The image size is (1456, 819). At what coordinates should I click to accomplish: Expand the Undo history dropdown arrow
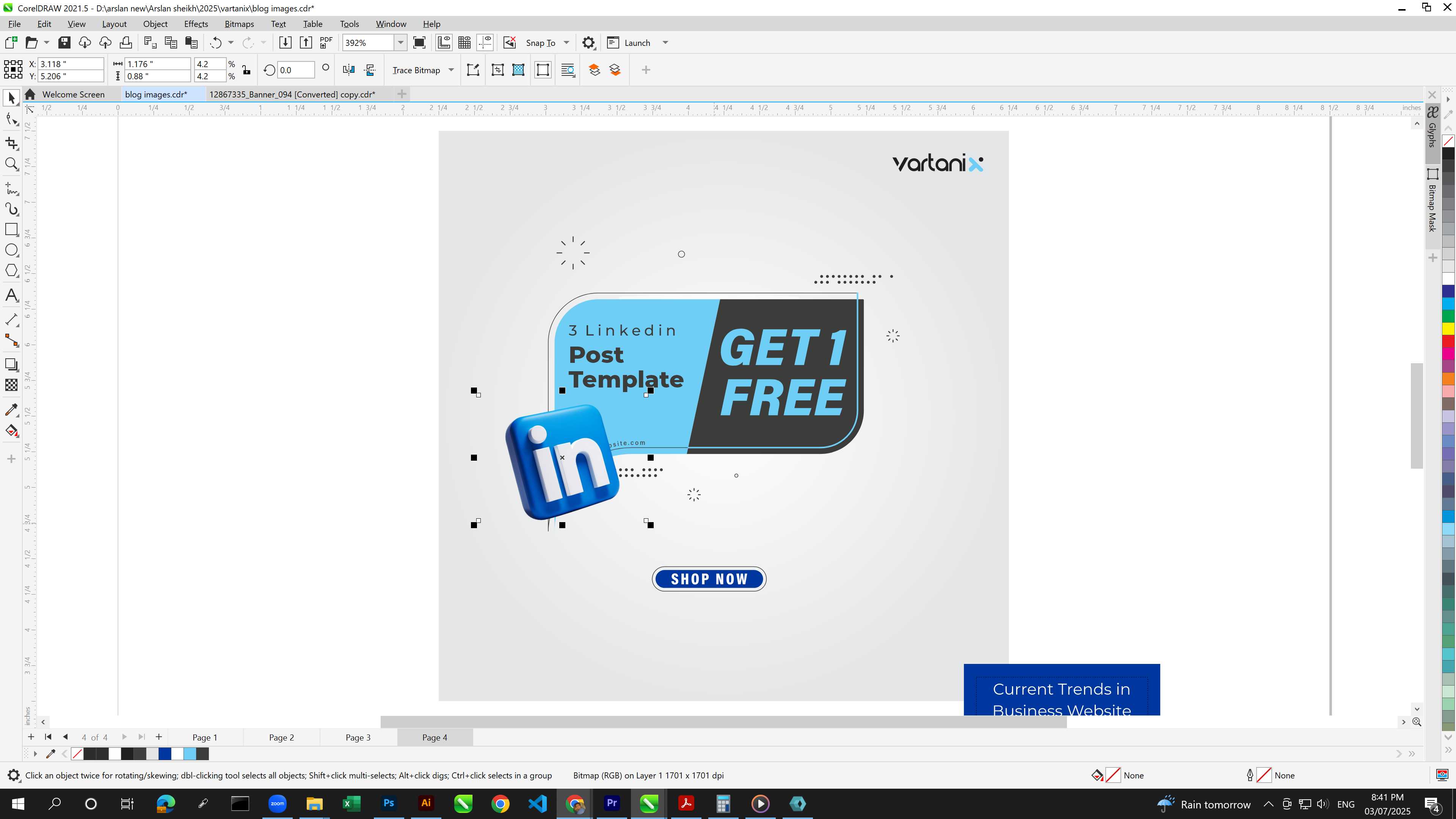231,42
